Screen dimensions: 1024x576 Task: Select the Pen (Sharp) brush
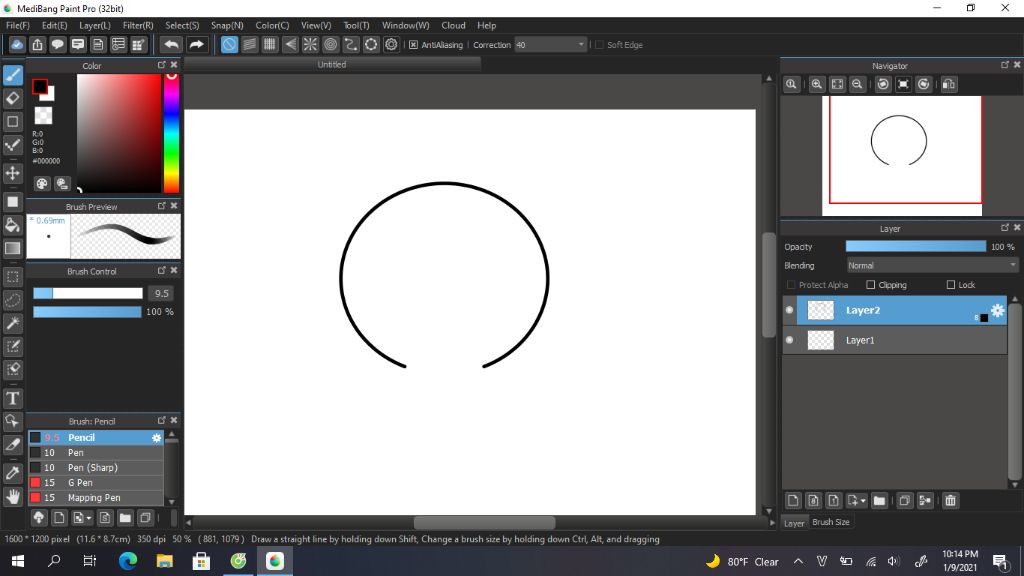95,468
